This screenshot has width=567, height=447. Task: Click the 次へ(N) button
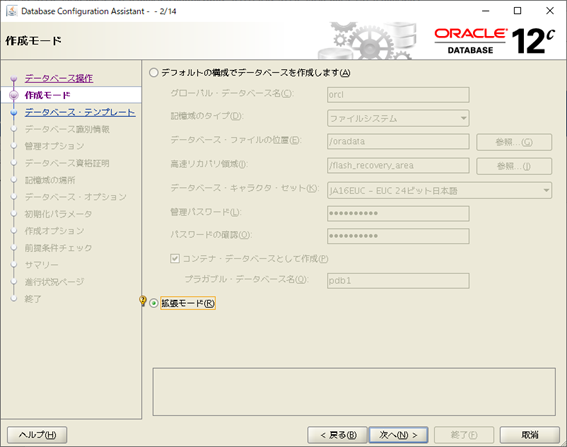coord(398,435)
